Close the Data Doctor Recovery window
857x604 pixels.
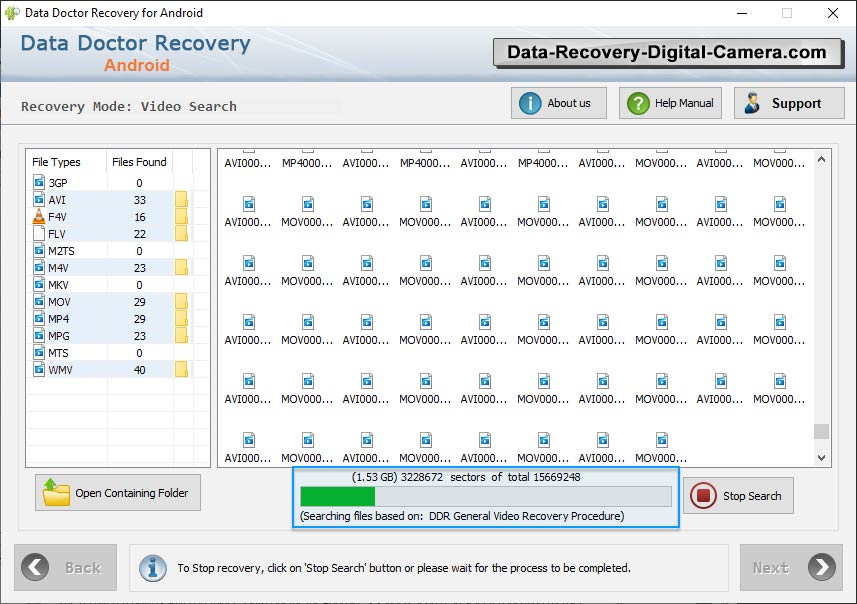(x=832, y=13)
